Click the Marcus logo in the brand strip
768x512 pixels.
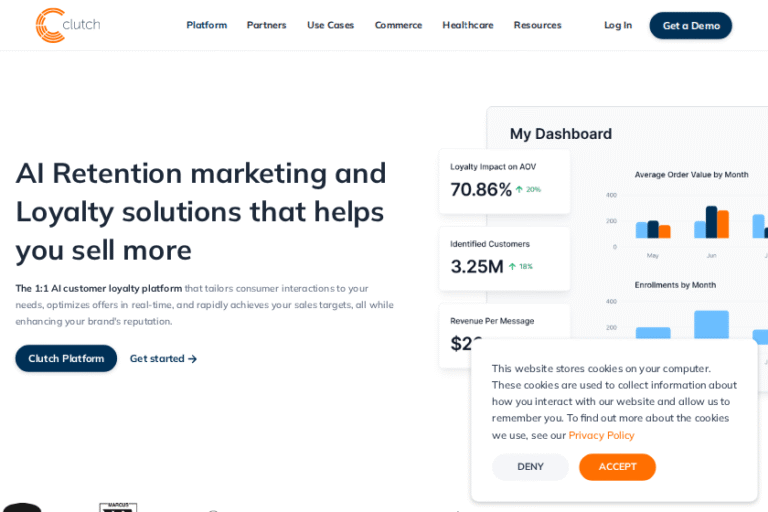(118, 507)
